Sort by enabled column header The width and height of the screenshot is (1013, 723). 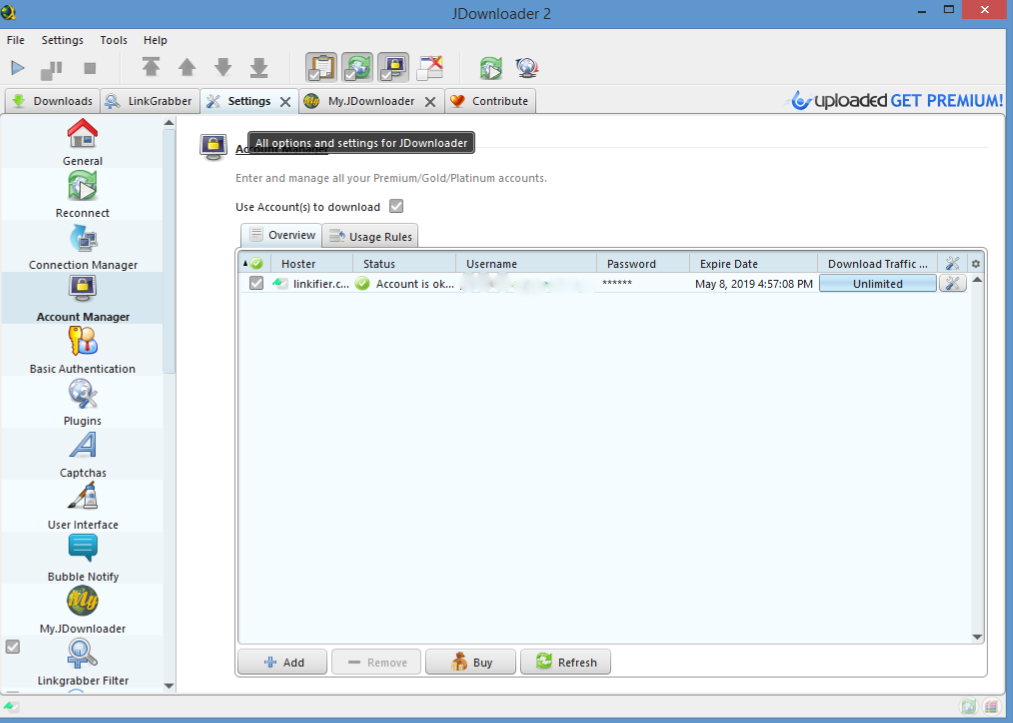click(x=255, y=264)
